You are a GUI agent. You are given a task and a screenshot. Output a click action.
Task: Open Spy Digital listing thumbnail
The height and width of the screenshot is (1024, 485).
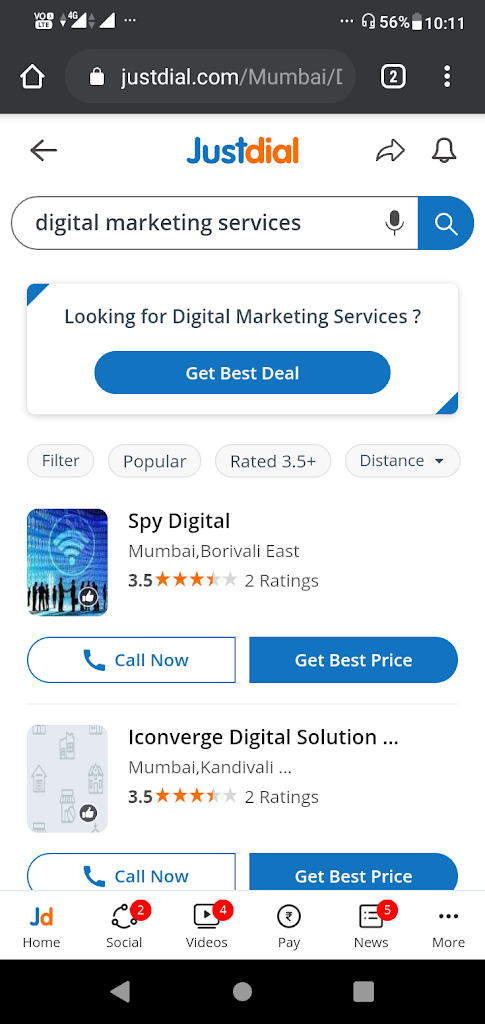click(x=67, y=562)
